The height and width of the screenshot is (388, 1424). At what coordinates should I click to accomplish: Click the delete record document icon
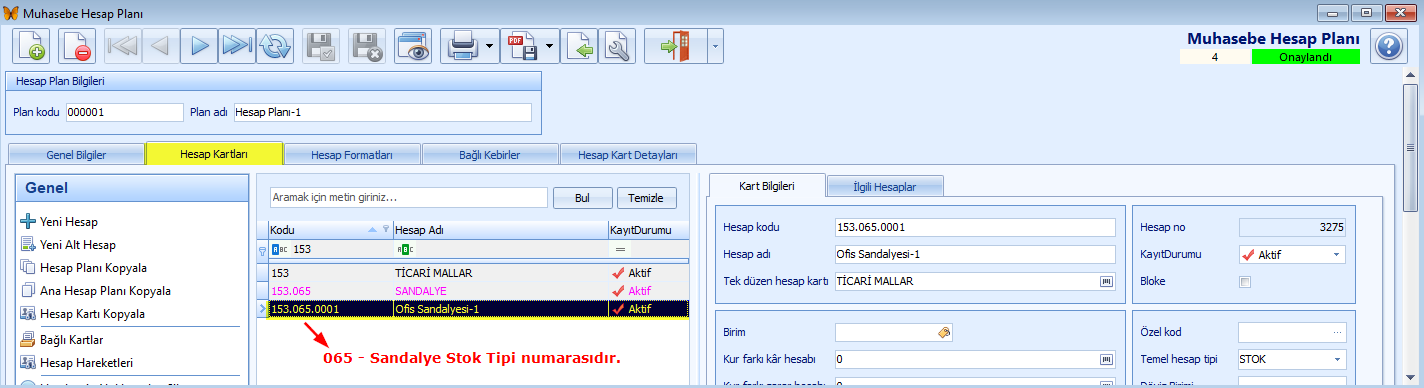pos(77,46)
